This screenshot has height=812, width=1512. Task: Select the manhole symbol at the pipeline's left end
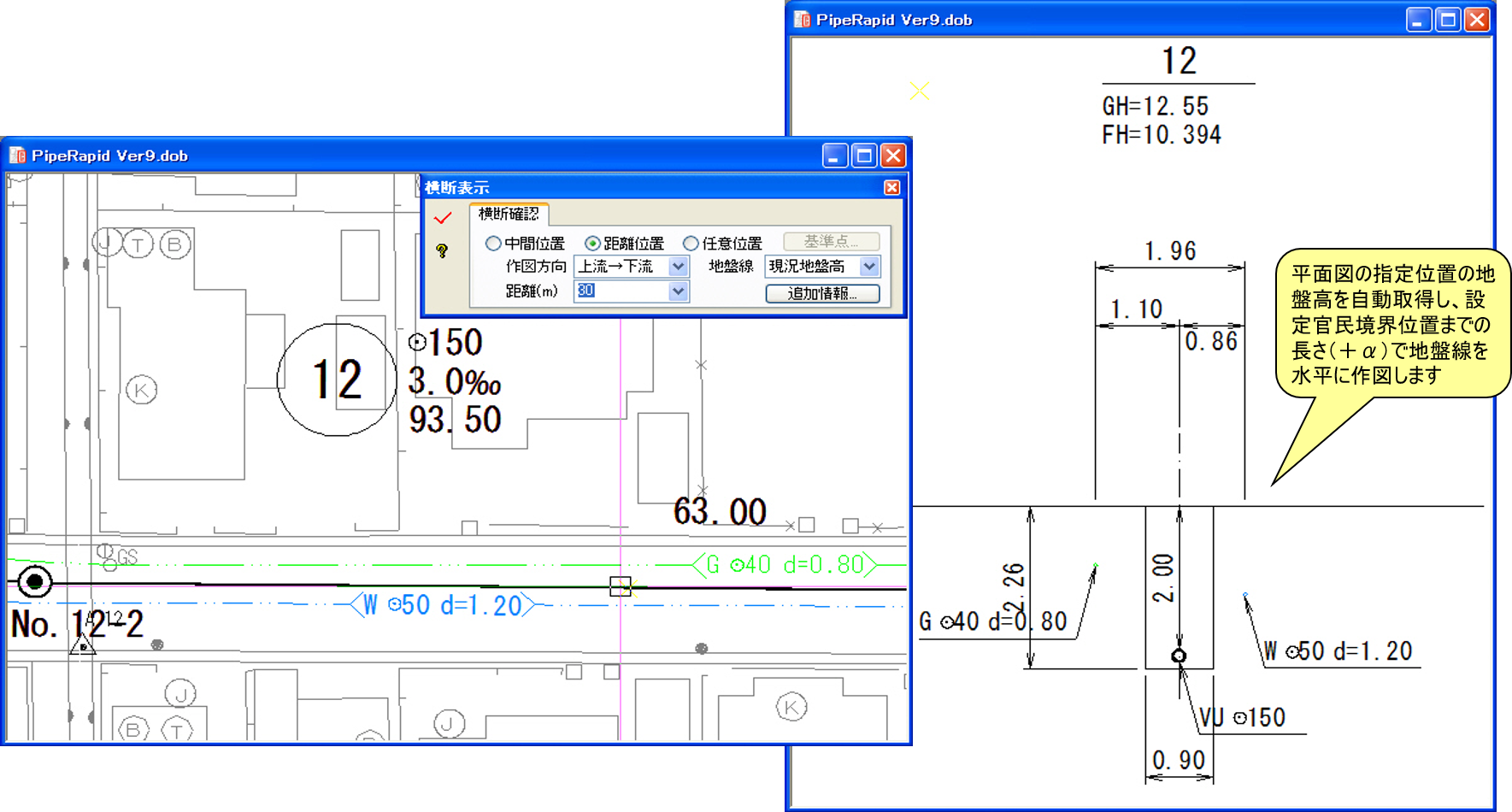35,582
